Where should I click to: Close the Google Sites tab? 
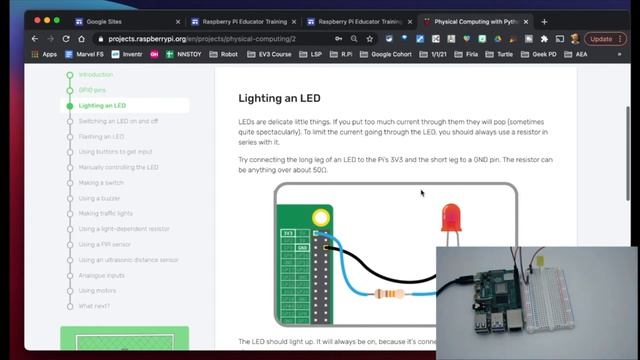pyautogui.click(x=178, y=22)
